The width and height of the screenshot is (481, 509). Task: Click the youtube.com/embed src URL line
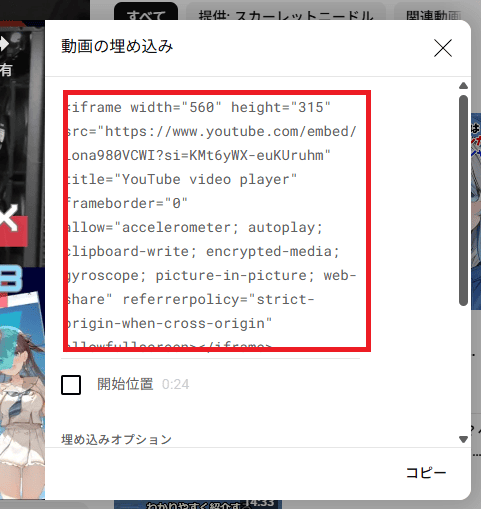[x=211, y=132]
